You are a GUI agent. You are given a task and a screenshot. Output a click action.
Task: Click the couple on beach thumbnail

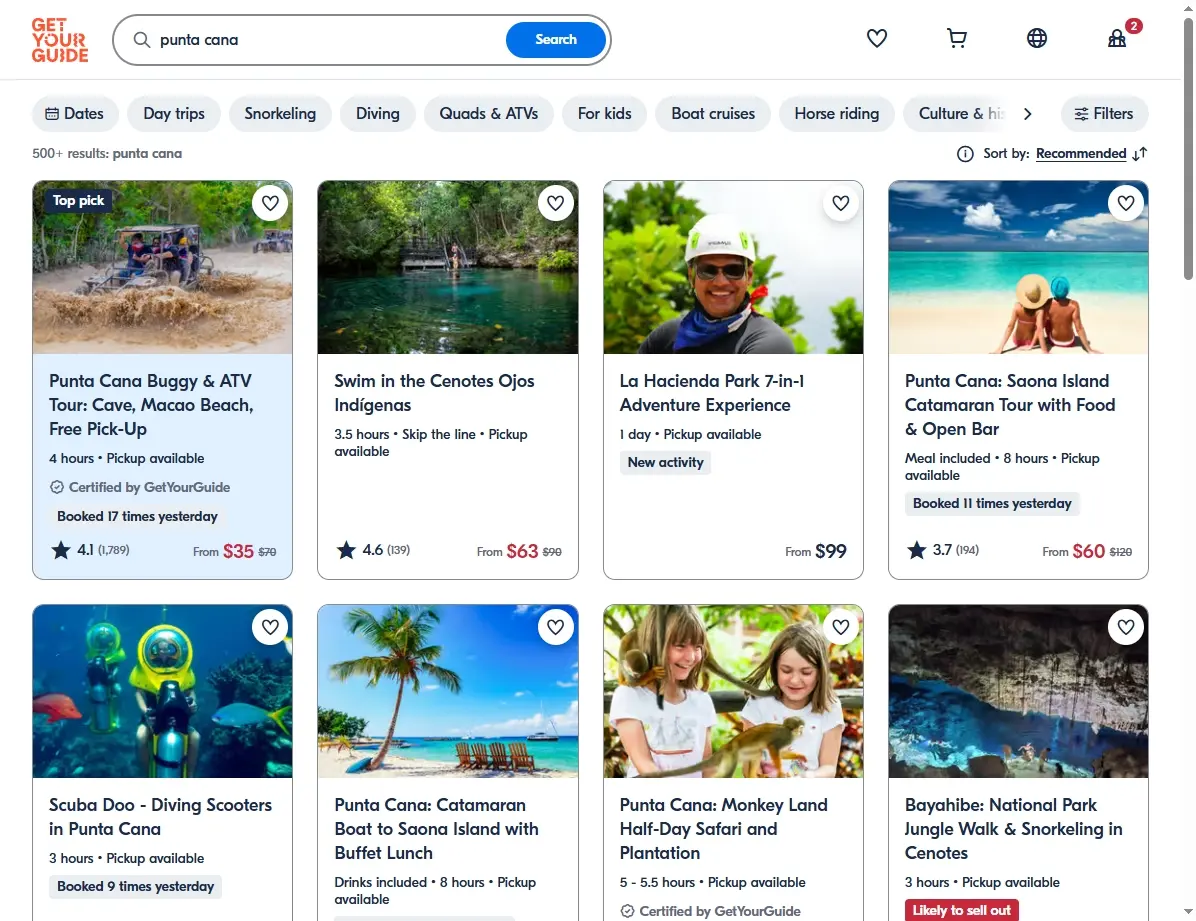click(1018, 267)
